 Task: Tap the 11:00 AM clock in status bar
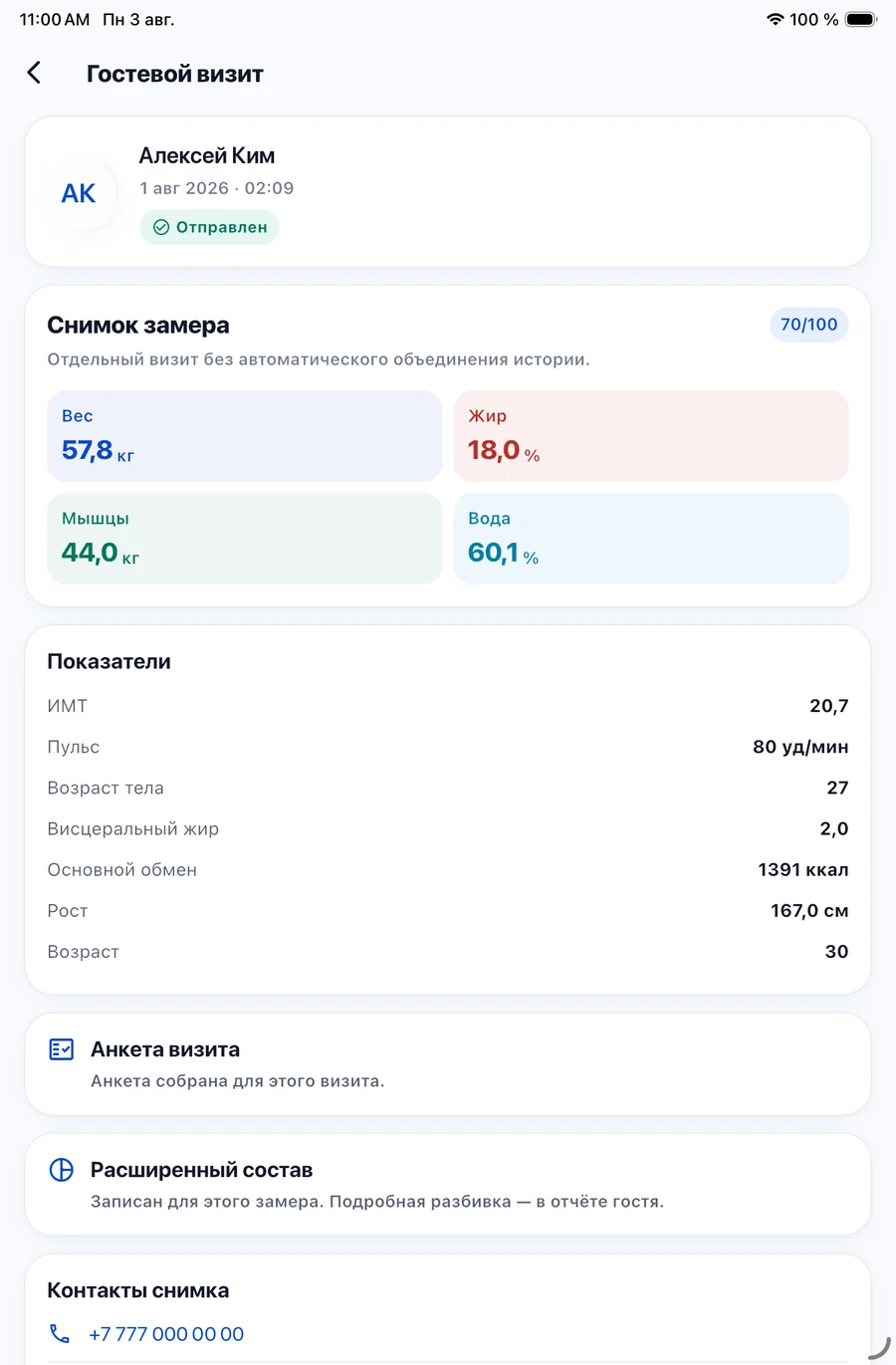tap(55, 19)
